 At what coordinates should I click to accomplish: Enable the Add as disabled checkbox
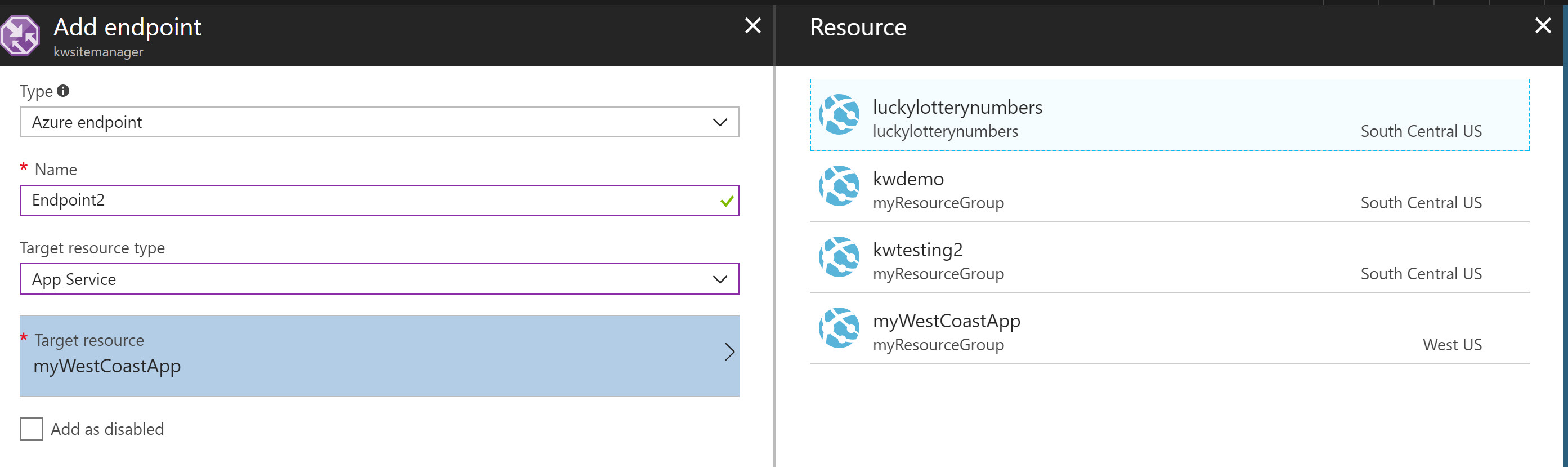pos(31,429)
